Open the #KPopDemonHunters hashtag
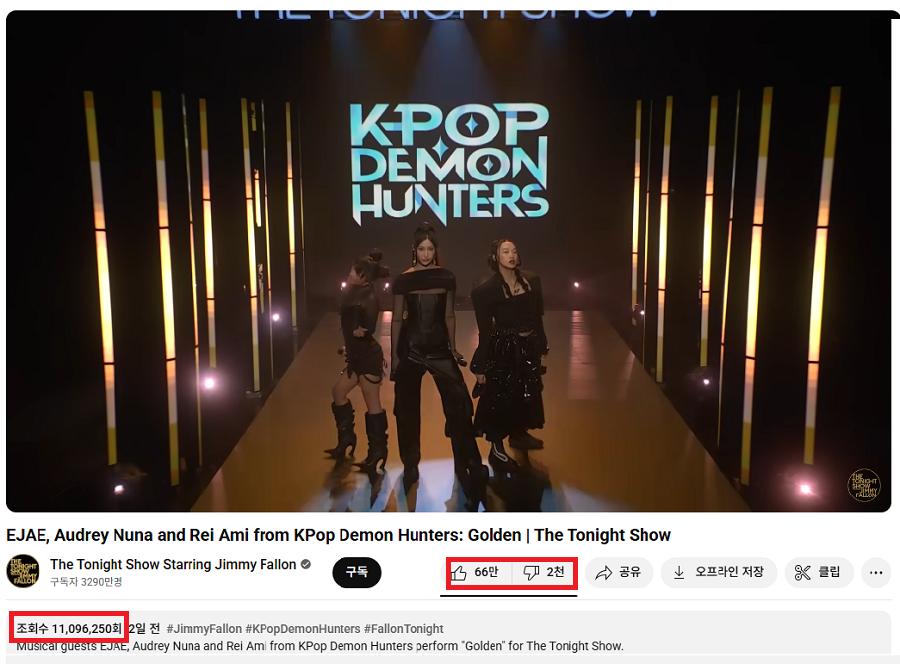This screenshot has height=664, width=900. (302, 628)
